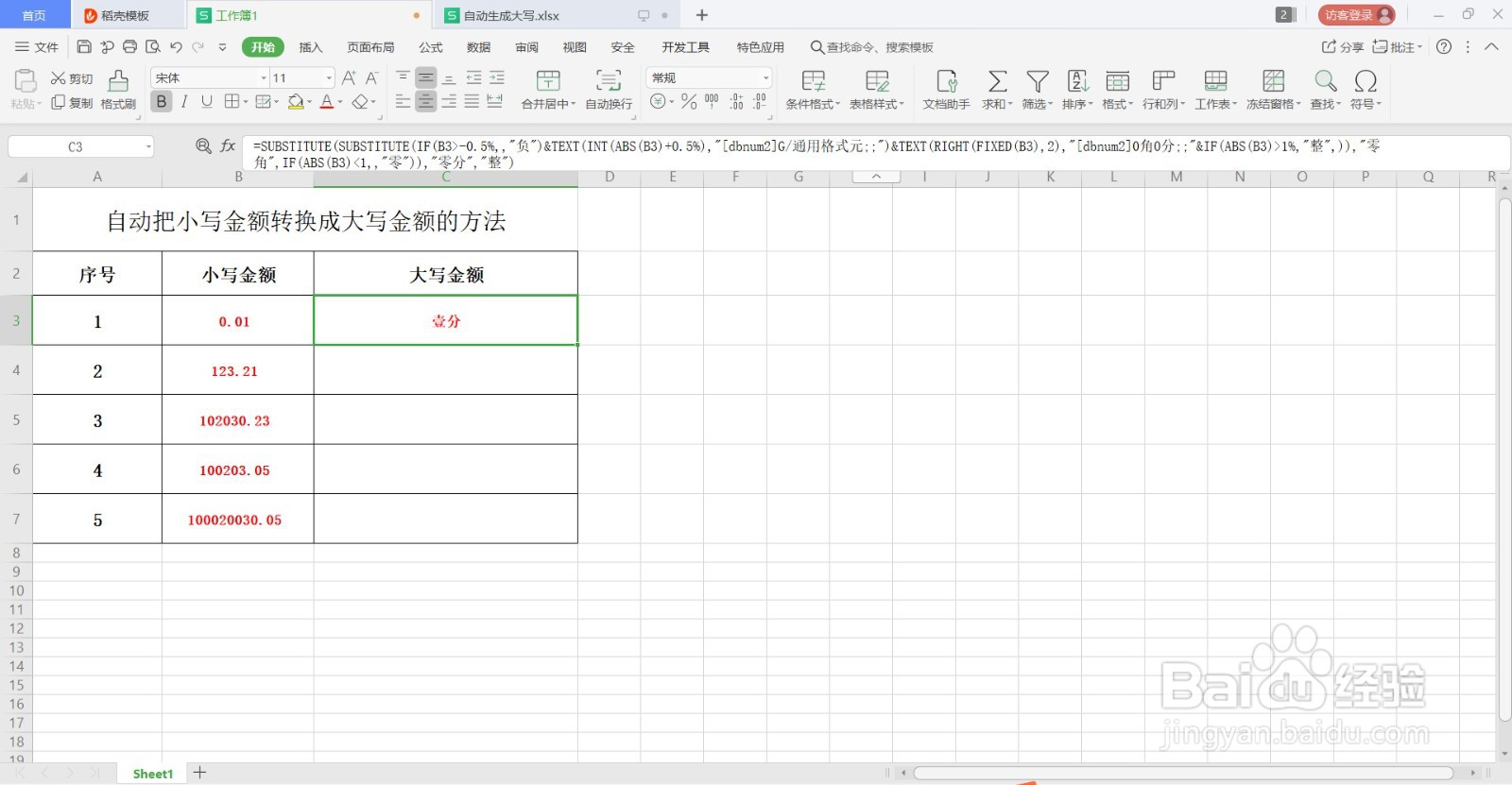
Task: Open the 开发工具 (Developer) tab
Action: pyautogui.click(x=685, y=47)
